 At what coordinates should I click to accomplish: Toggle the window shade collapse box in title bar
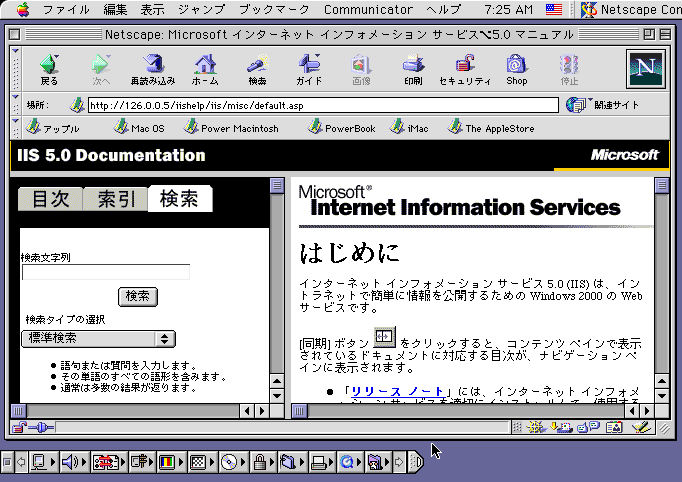coord(665,34)
